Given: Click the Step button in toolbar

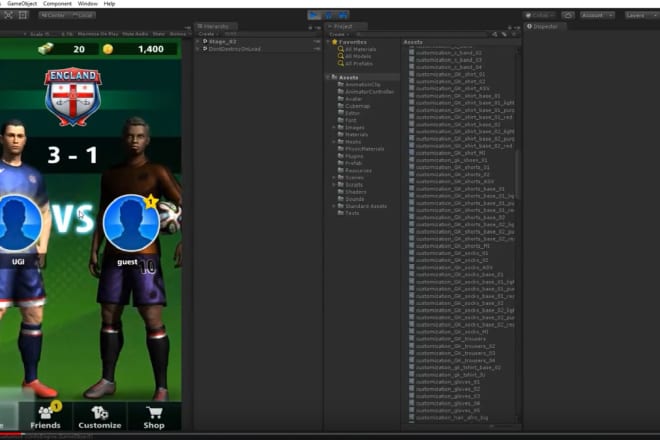Looking at the screenshot, I should [x=343, y=16].
